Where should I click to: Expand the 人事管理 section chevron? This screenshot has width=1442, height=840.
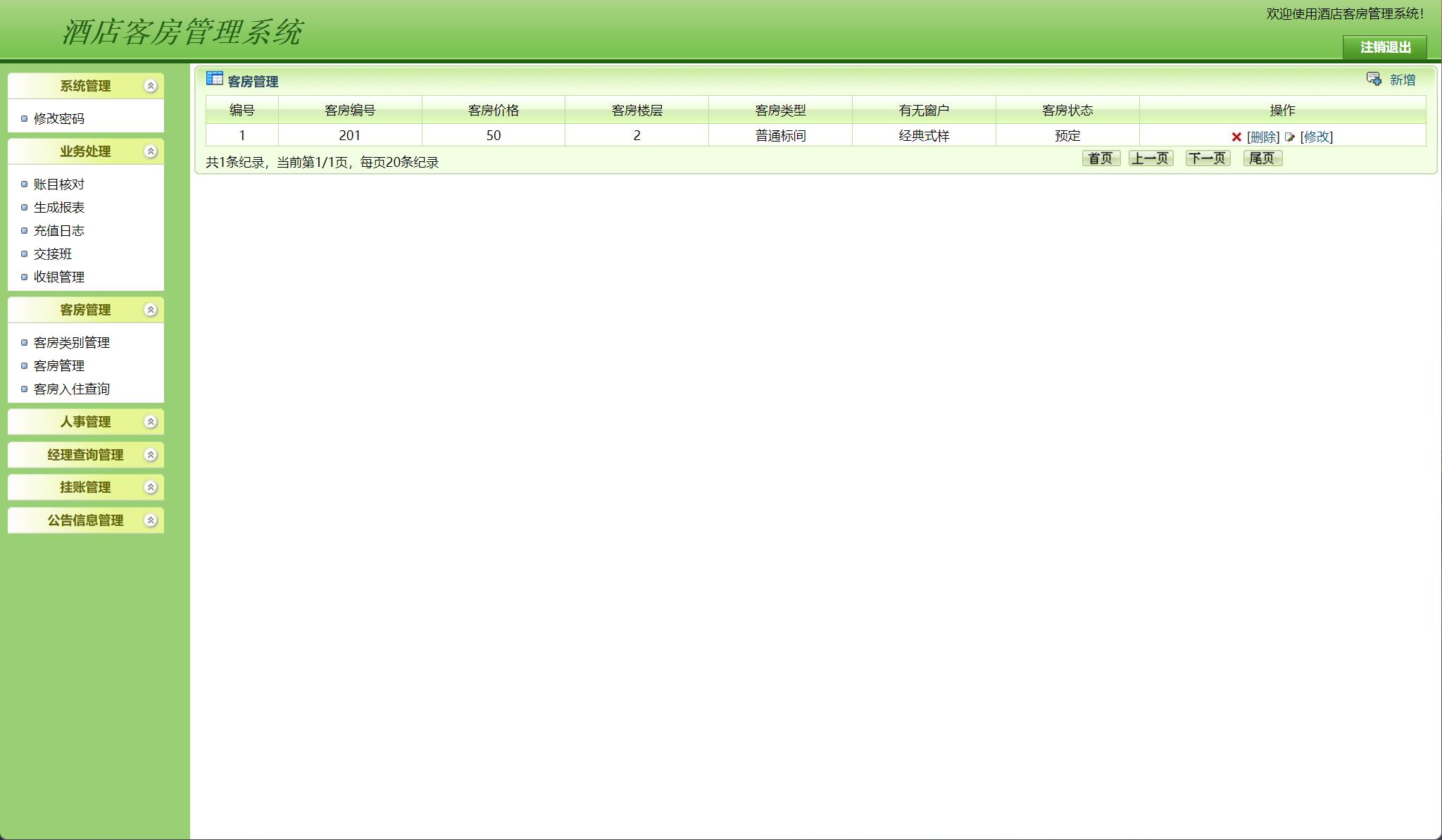pos(150,422)
